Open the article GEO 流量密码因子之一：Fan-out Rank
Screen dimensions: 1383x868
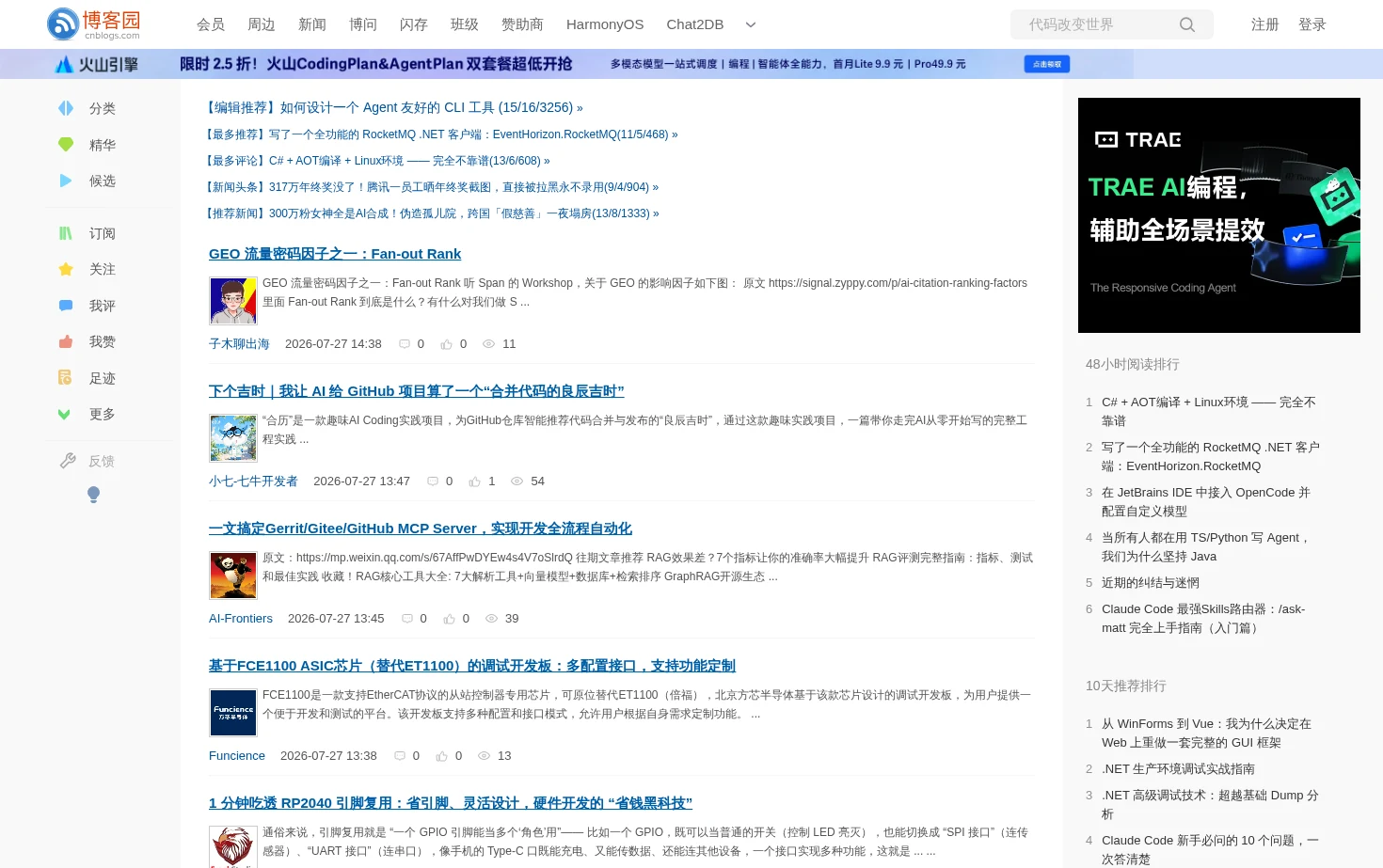click(x=335, y=254)
